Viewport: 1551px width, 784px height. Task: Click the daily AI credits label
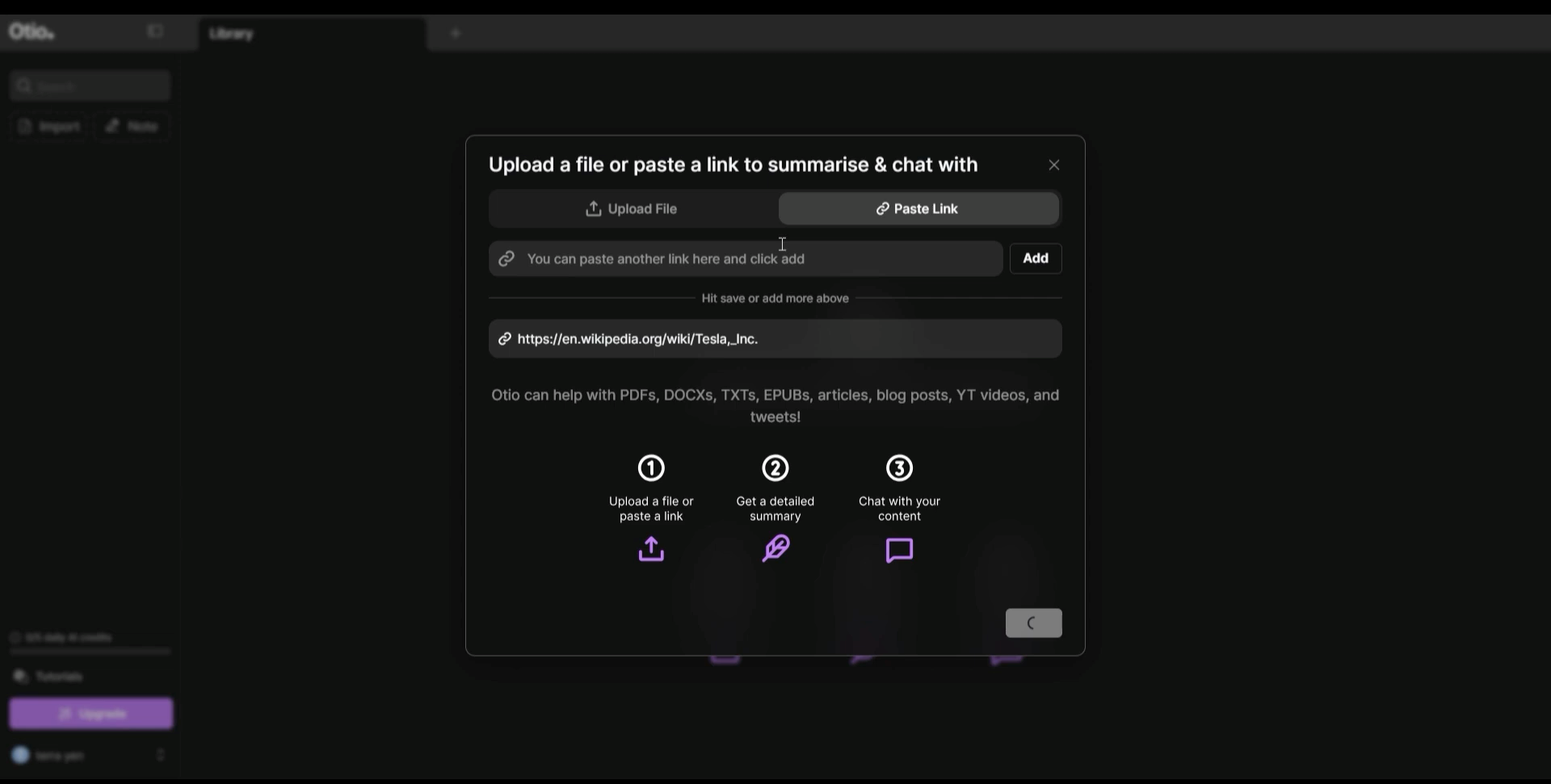coord(68,638)
